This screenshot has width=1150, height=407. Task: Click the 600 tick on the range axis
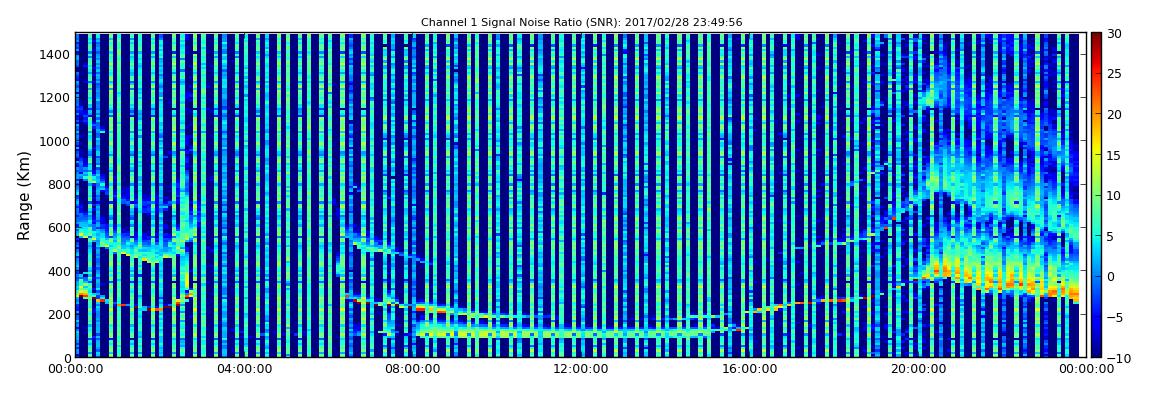(x=59, y=227)
